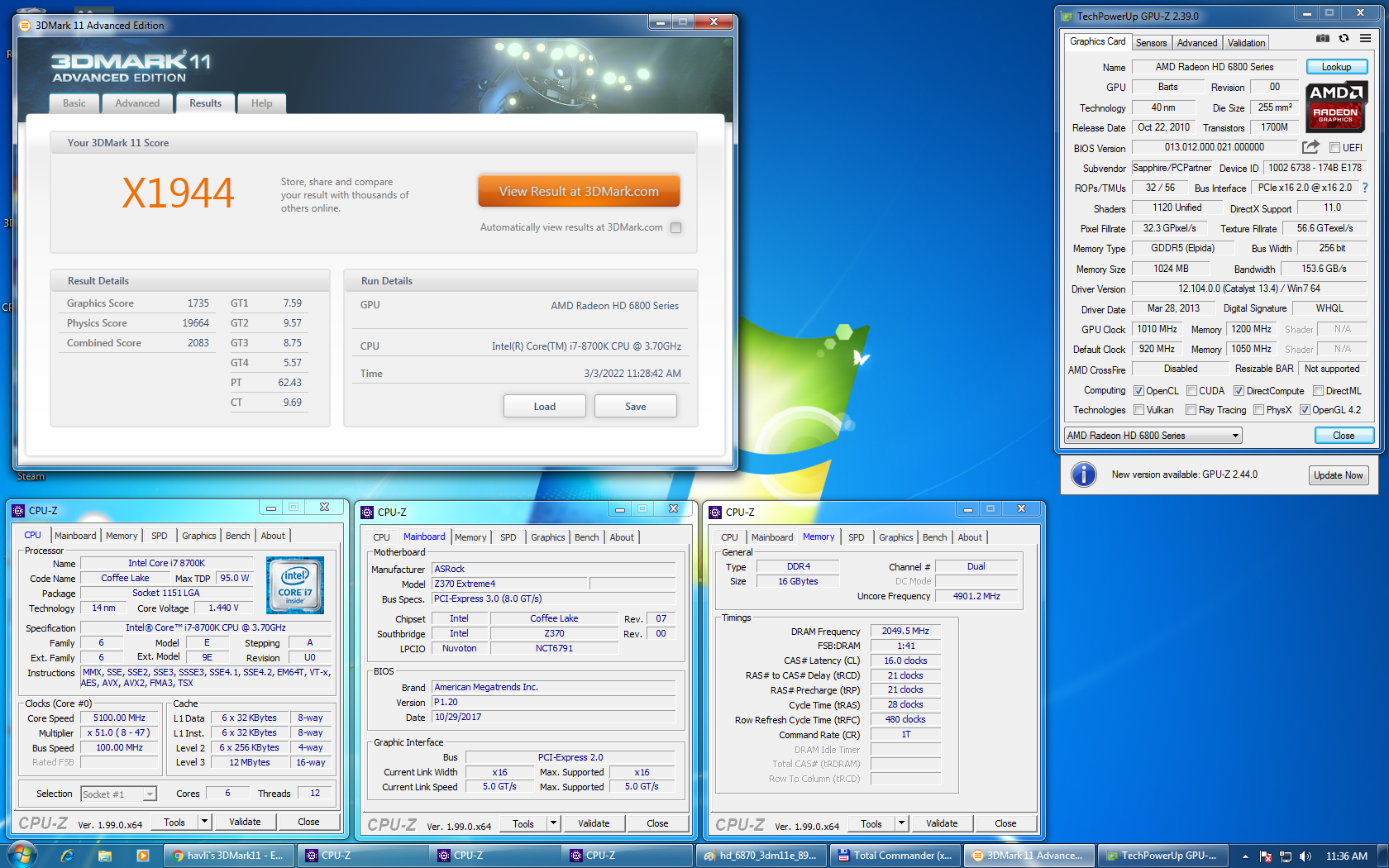Image resolution: width=1389 pixels, height=868 pixels.
Task: Open the Socket #1 selection dropdown
Action: point(118,794)
